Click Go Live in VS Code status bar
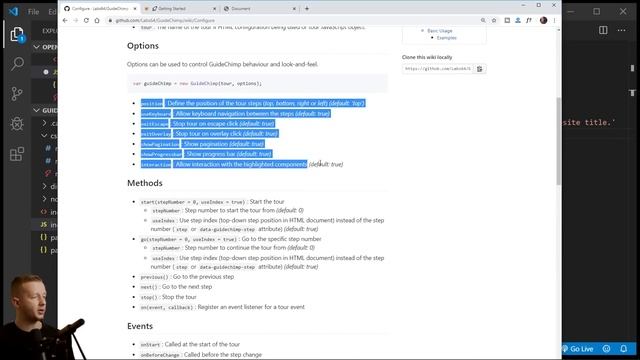 (x=578, y=349)
